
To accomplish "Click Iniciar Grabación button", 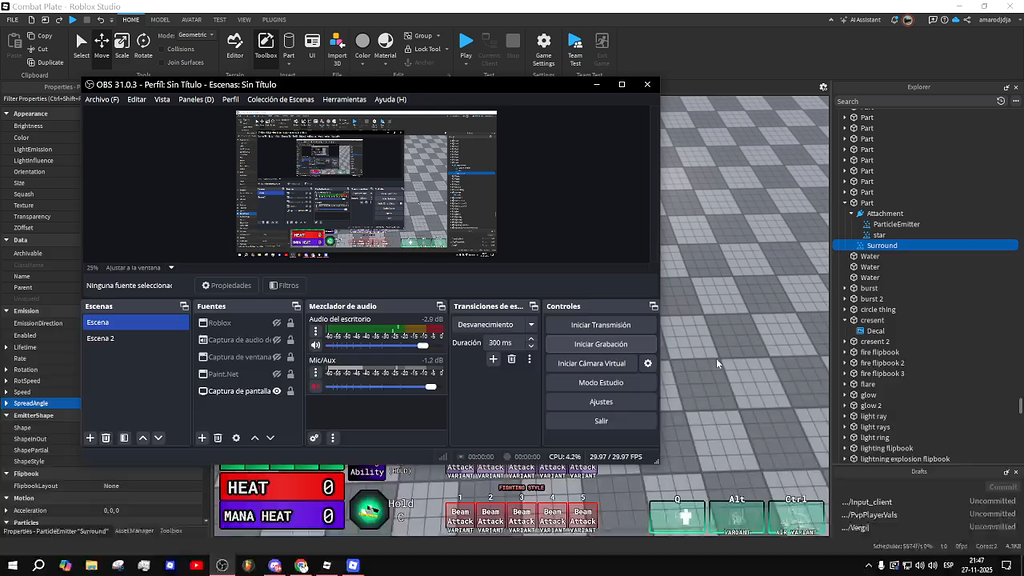I will point(601,344).
